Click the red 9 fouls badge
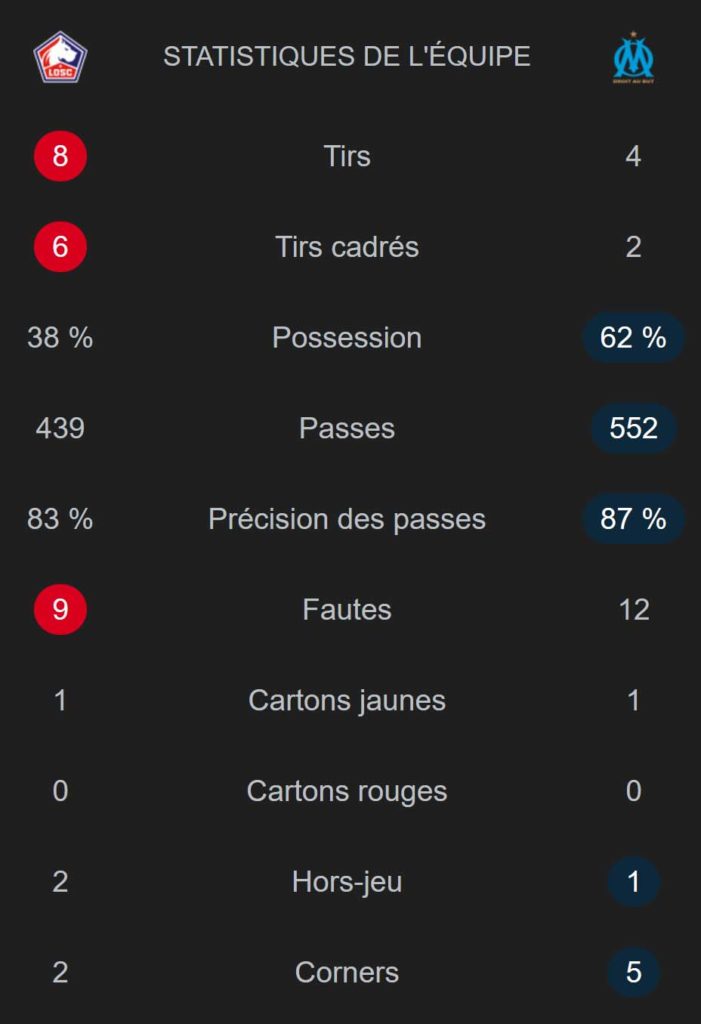Screen dimensions: 701x1024 pyautogui.click(x=60, y=609)
